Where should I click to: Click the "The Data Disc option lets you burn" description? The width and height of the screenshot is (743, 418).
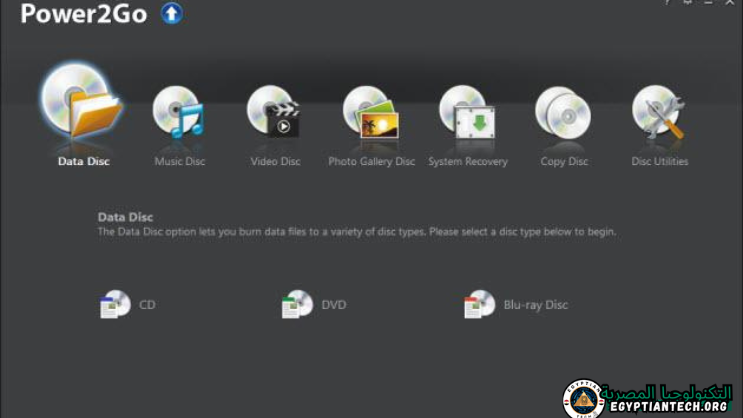pos(356,232)
